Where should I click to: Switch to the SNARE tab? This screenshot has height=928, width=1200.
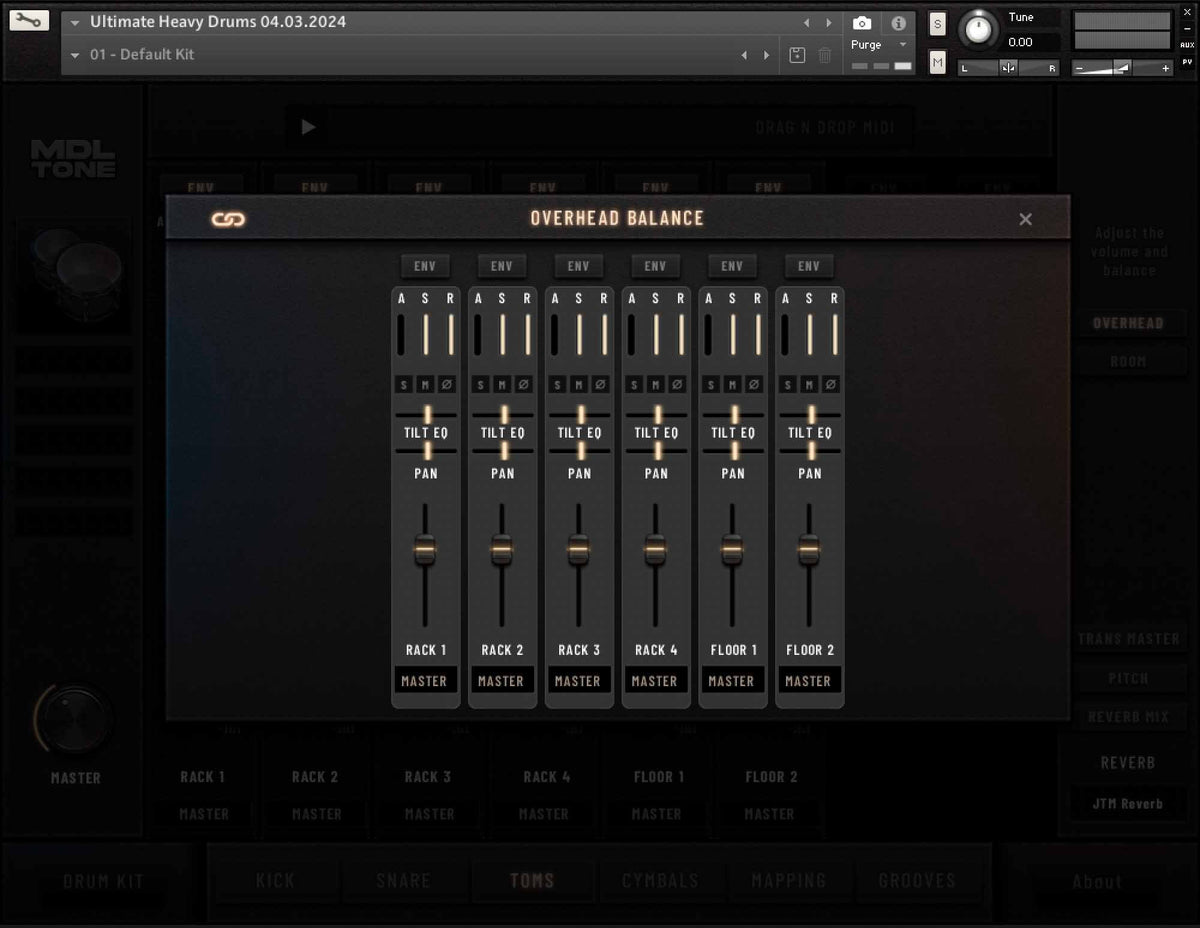point(404,881)
